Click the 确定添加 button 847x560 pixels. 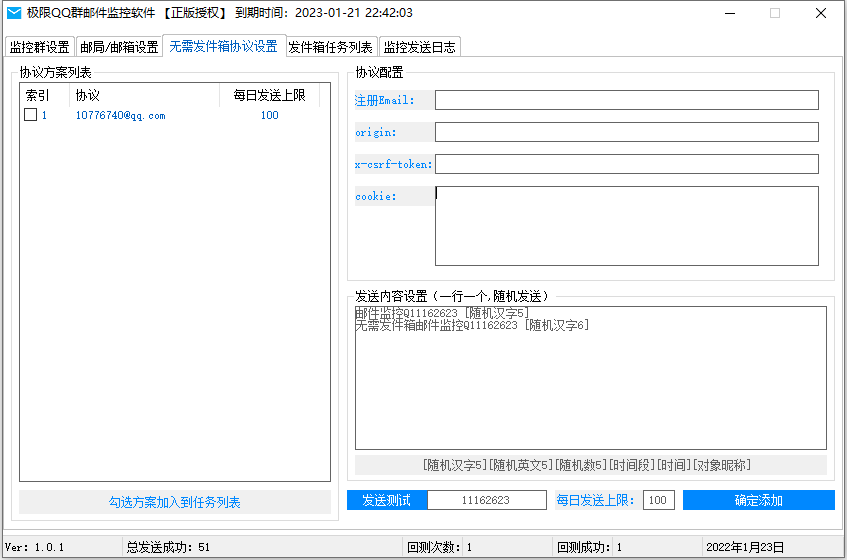pos(758,500)
